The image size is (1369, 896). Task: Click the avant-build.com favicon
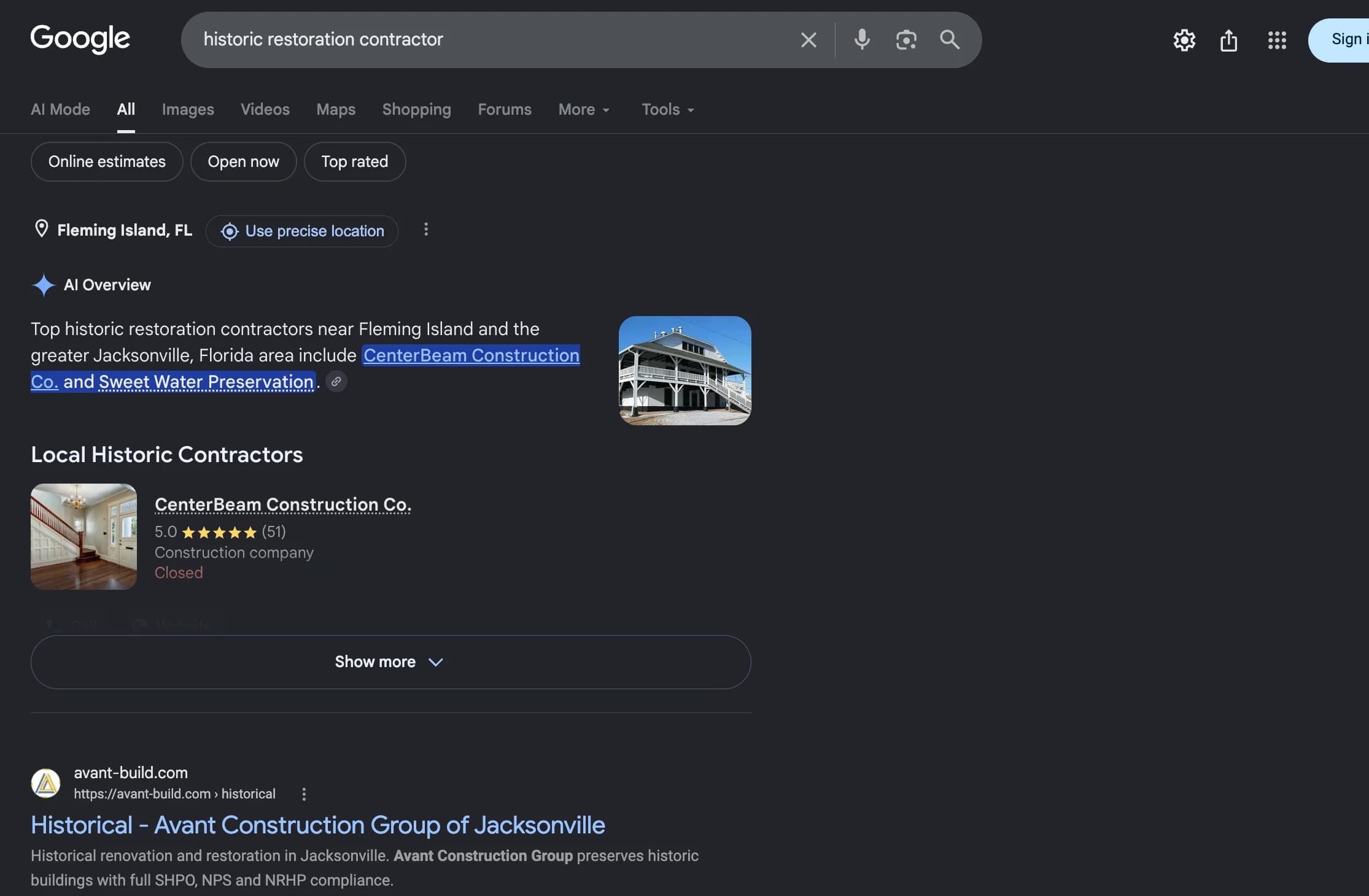point(45,783)
